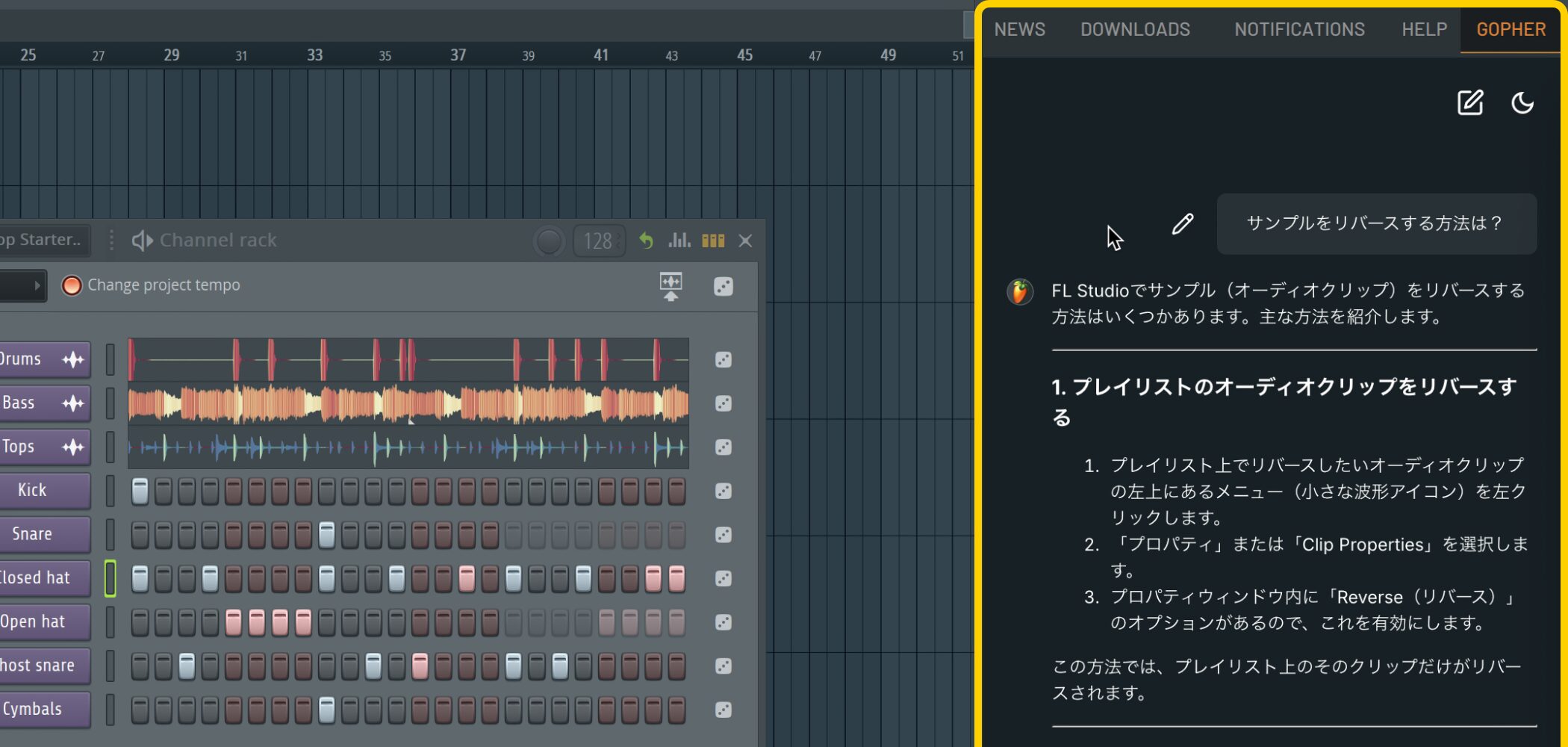The width and height of the screenshot is (1568, 747).
Task: Click the routing icon in Channel rack toolbar
Action: (x=671, y=286)
